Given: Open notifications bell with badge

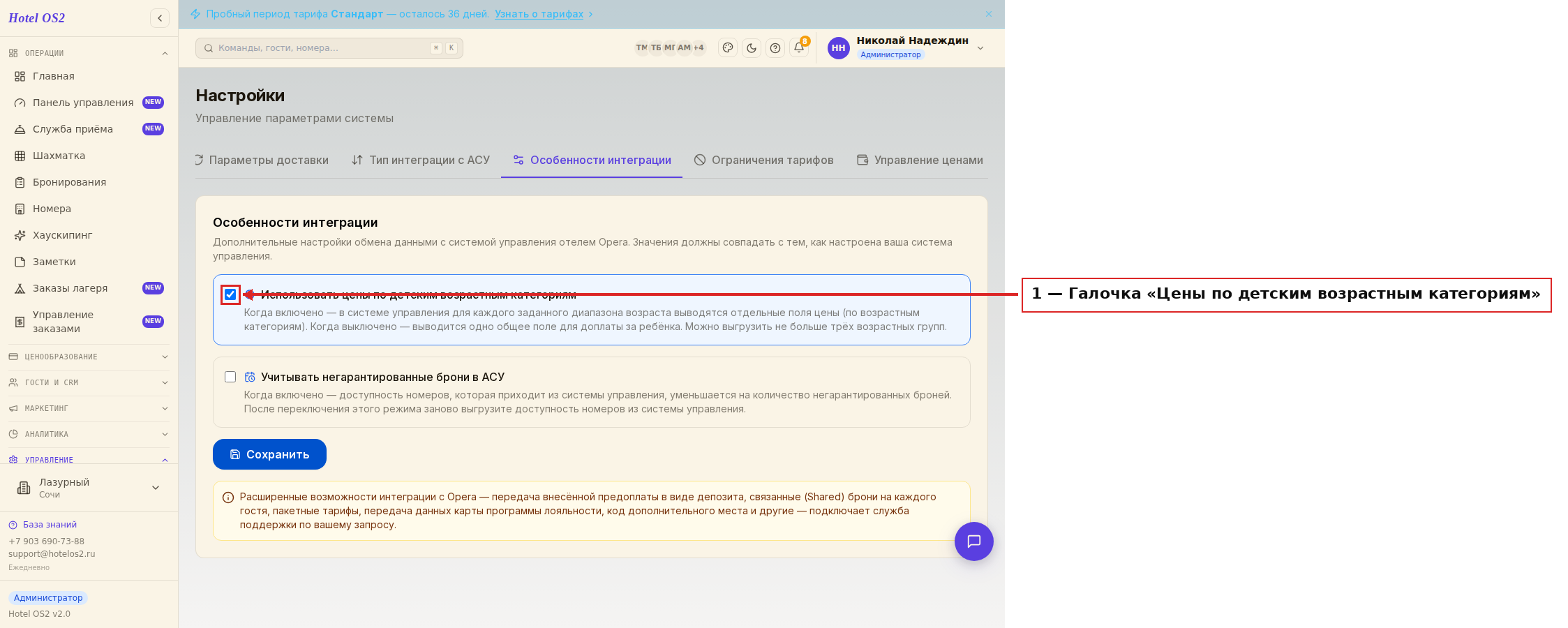Looking at the screenshot, I should 799,47.
